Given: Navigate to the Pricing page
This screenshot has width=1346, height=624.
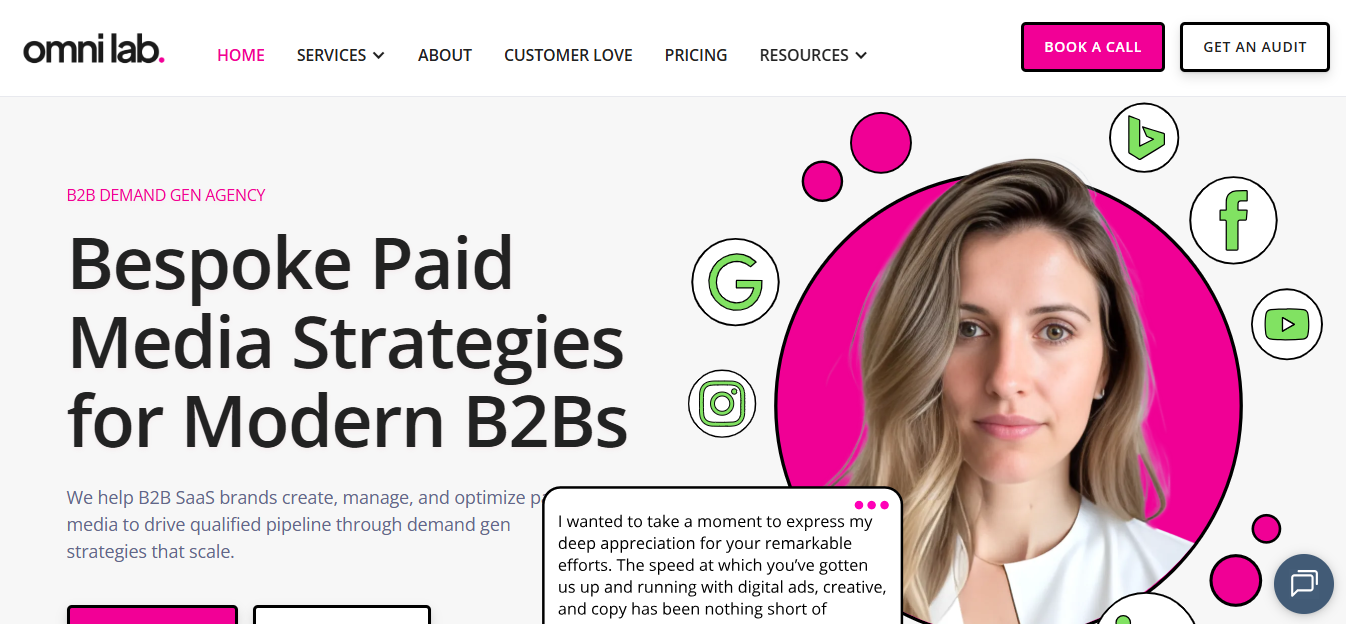Looking at the screenshot, I should [696, 55].
